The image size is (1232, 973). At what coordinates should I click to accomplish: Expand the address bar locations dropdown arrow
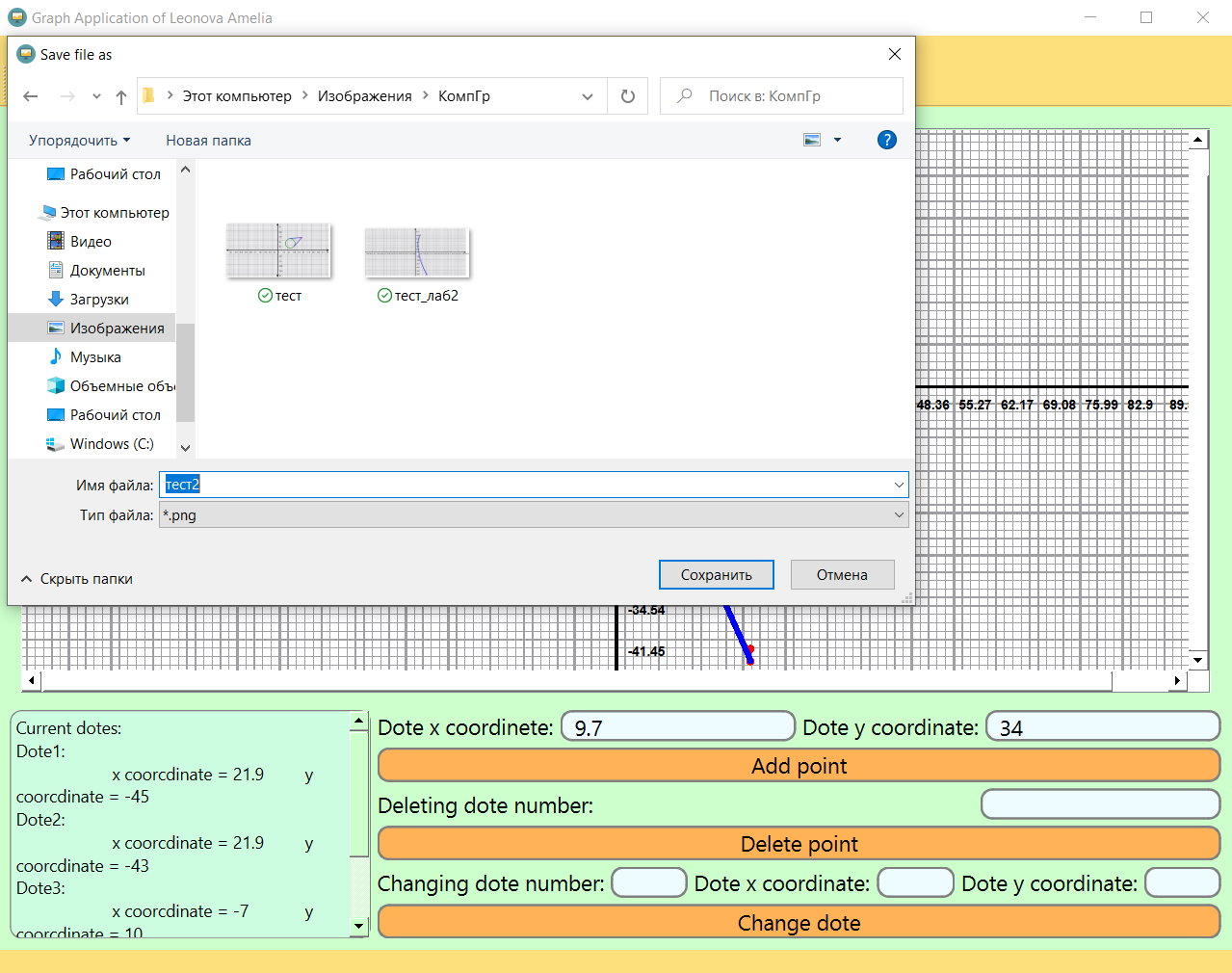pyautogui.click(x=587, y=96)
